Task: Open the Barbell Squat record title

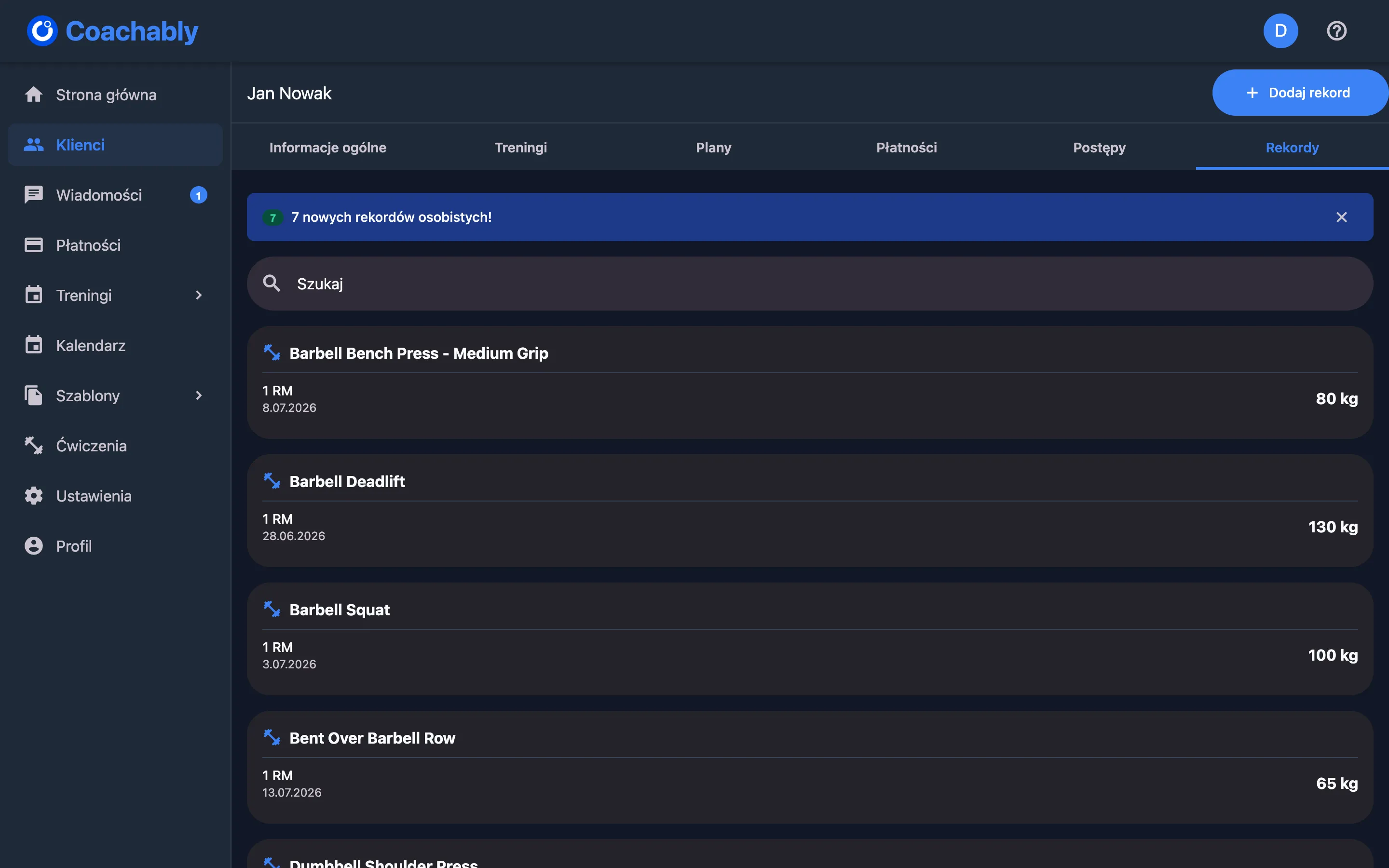Action: coord(339,610)
